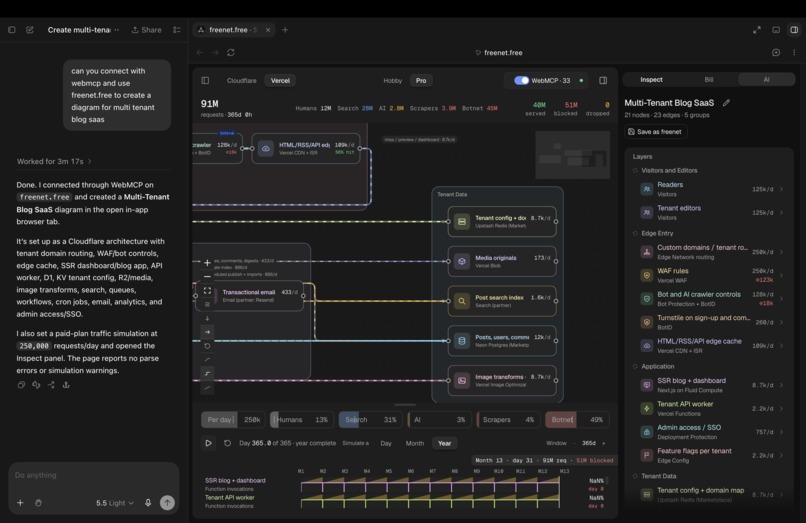Attach a file with the plus in chat input
806x523 pixels.
[20, 503]
